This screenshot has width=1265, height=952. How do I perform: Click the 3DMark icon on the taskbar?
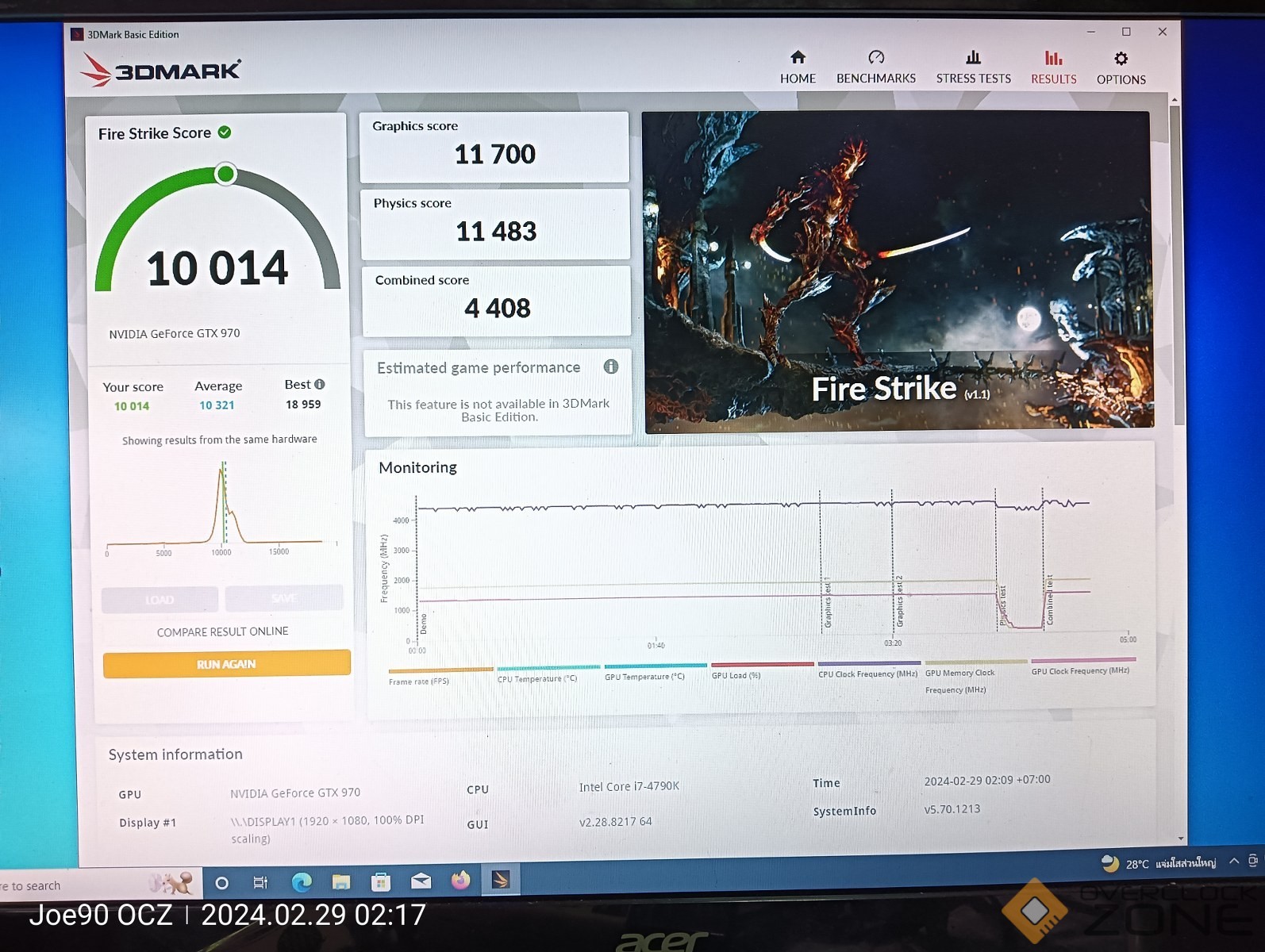(501, 880)
